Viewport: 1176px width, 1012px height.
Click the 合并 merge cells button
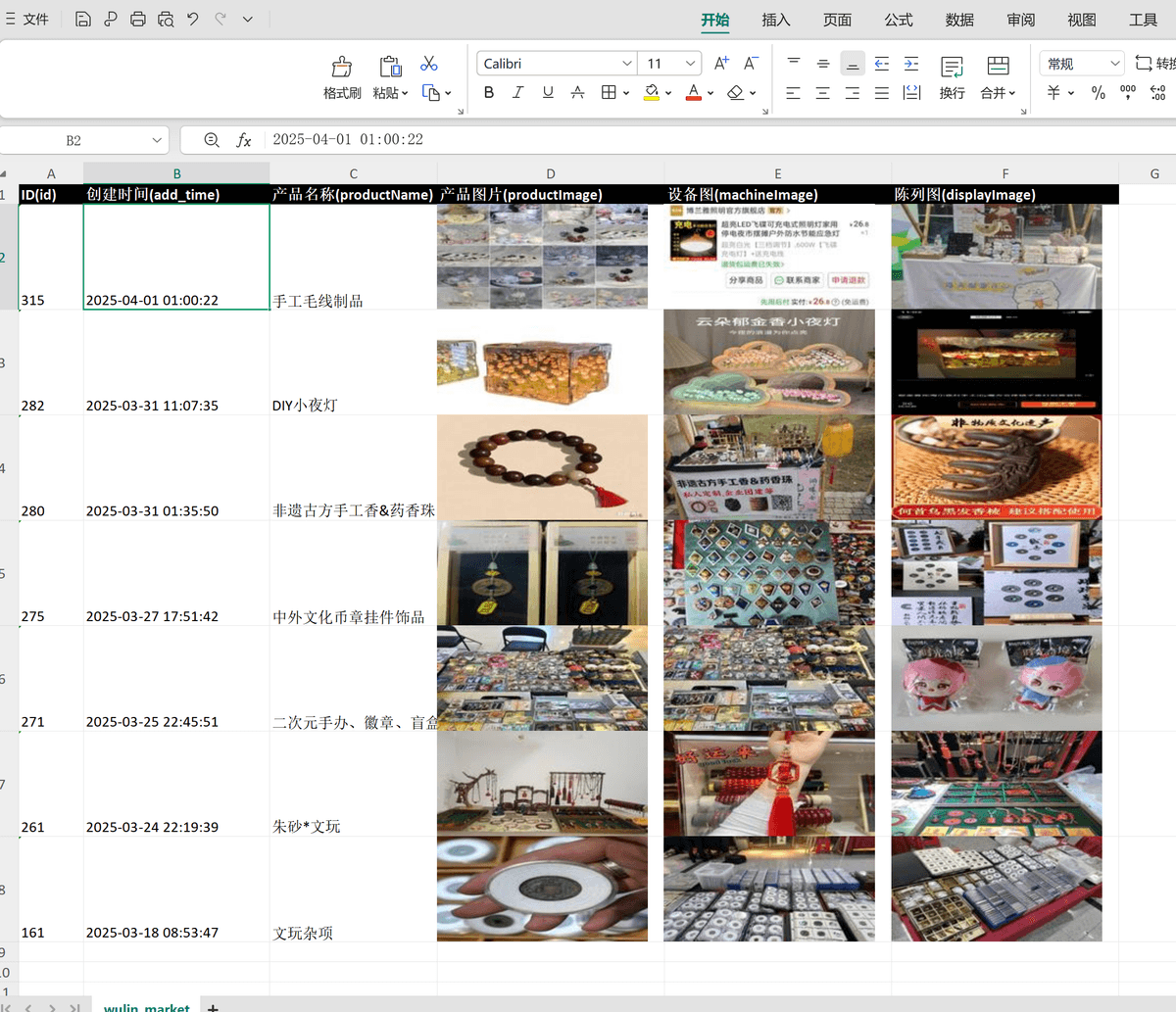(998, 76)
